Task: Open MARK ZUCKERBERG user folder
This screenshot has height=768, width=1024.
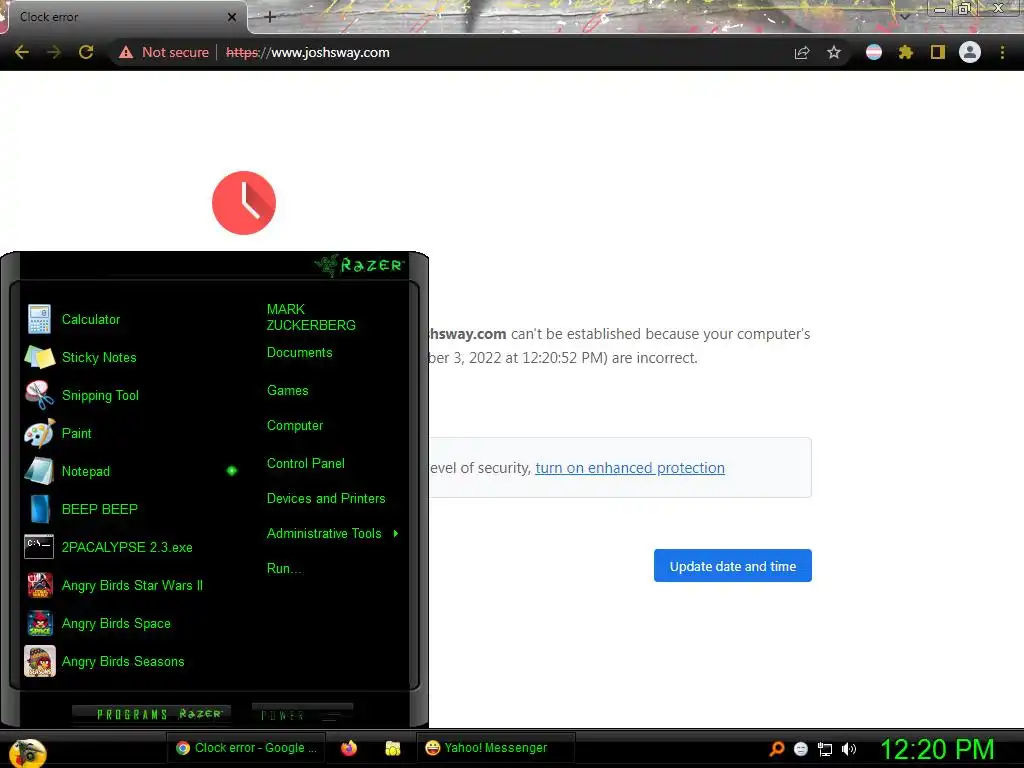Action: point(311,317)
